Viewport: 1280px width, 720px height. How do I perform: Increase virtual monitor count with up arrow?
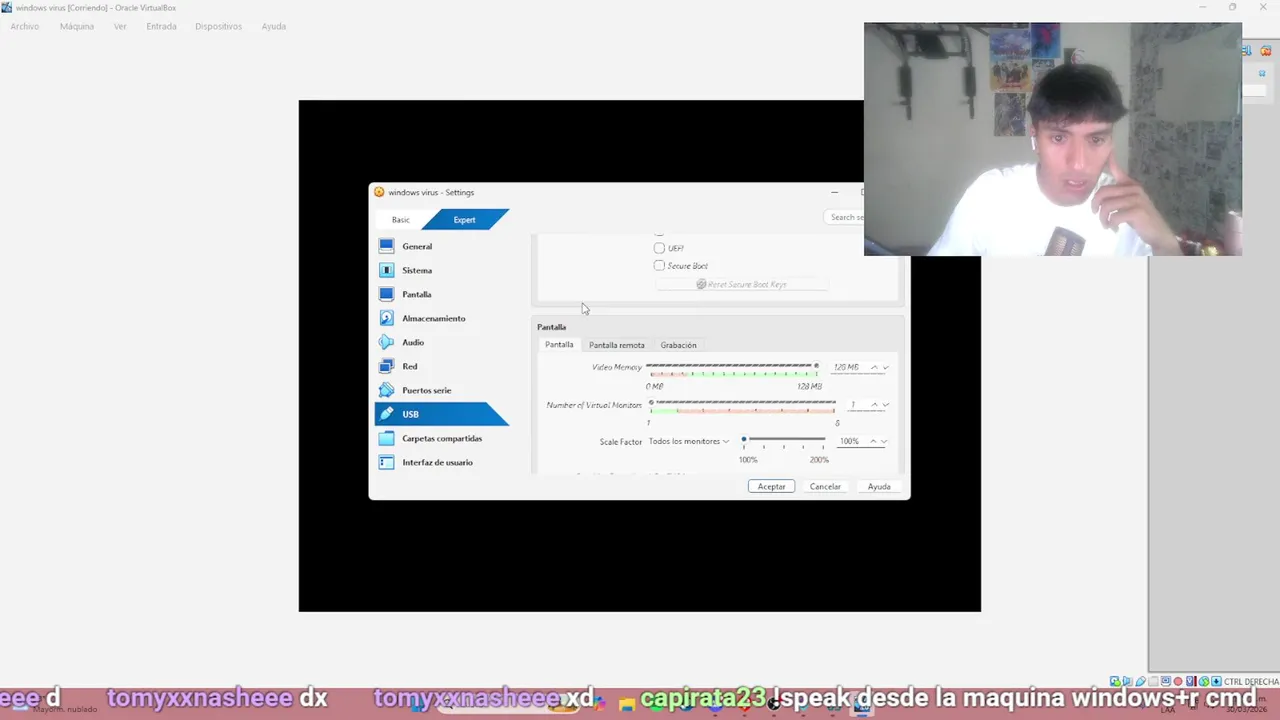click(x=874, y=405)
